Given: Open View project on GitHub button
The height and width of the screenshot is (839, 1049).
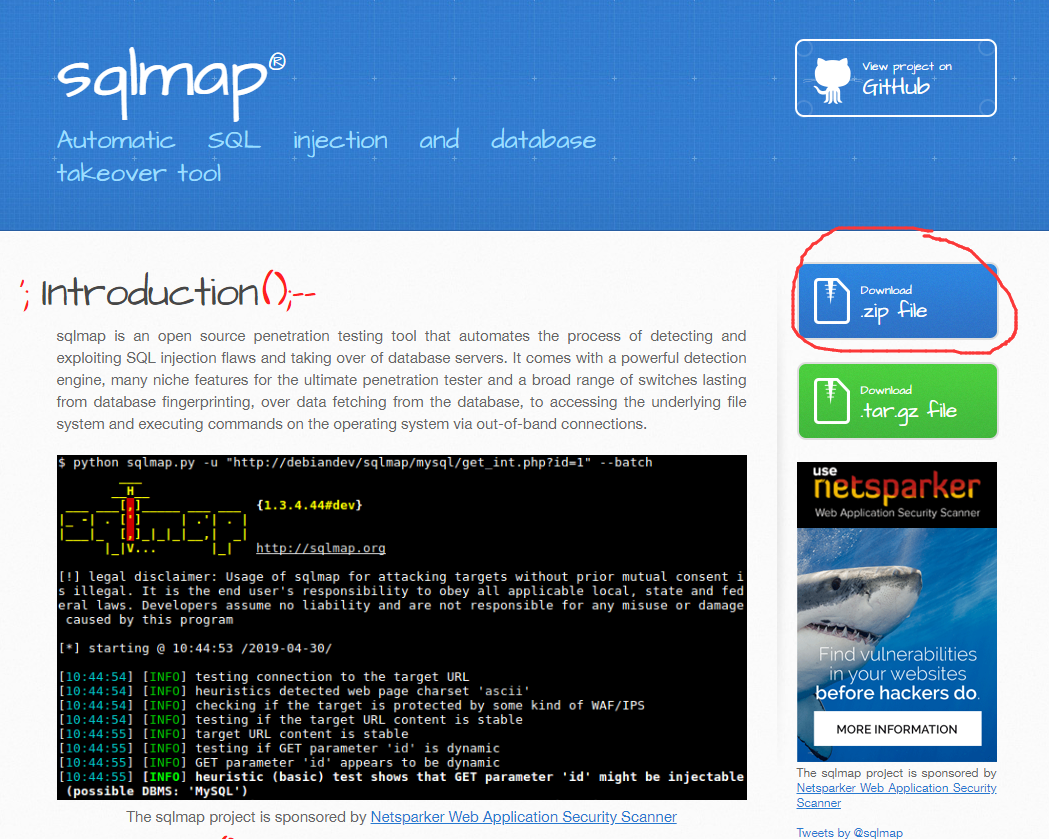Looking at the screenshot, I should pos(896,78).
